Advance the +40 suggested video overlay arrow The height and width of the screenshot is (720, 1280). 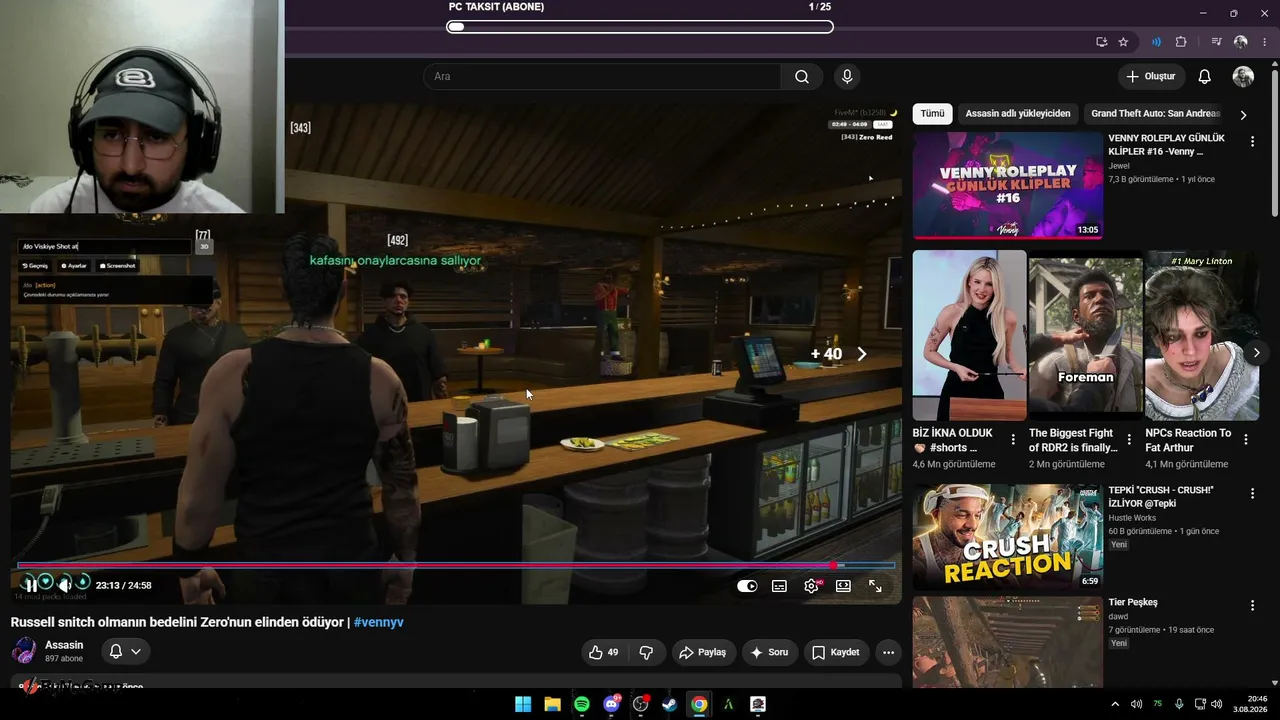click(862, 354)
